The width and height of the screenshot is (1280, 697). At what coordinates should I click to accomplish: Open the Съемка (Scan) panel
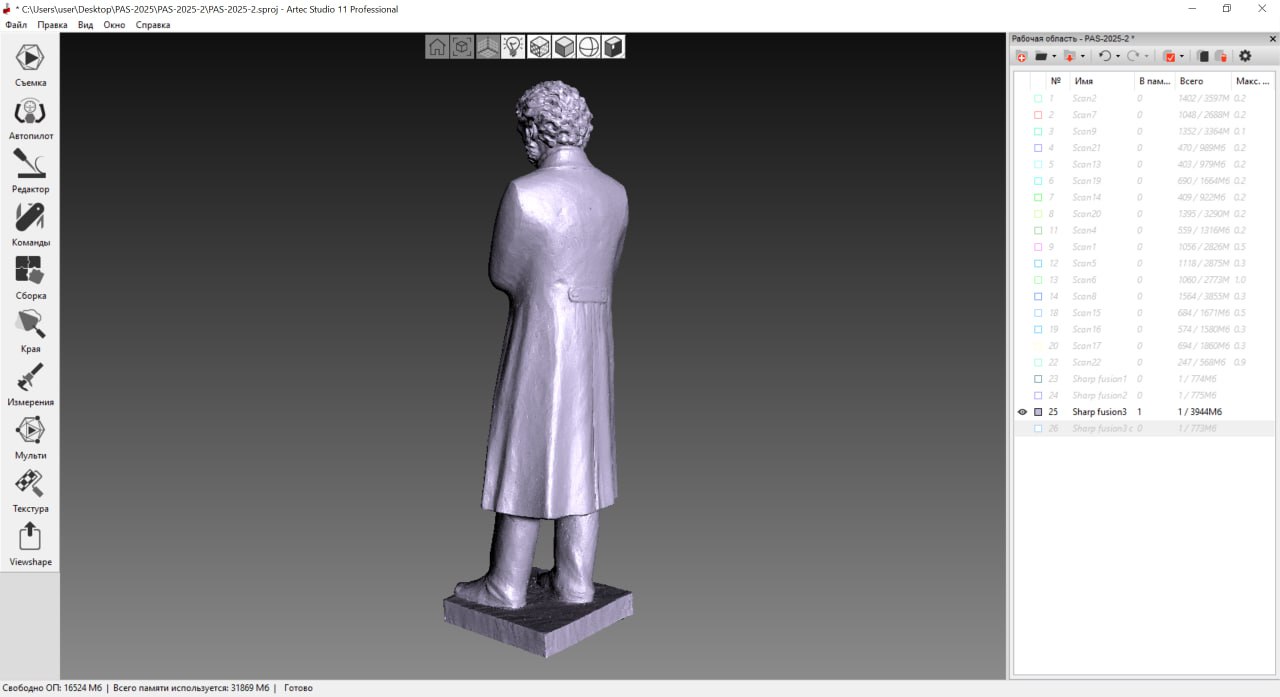[x=30, y=64]
